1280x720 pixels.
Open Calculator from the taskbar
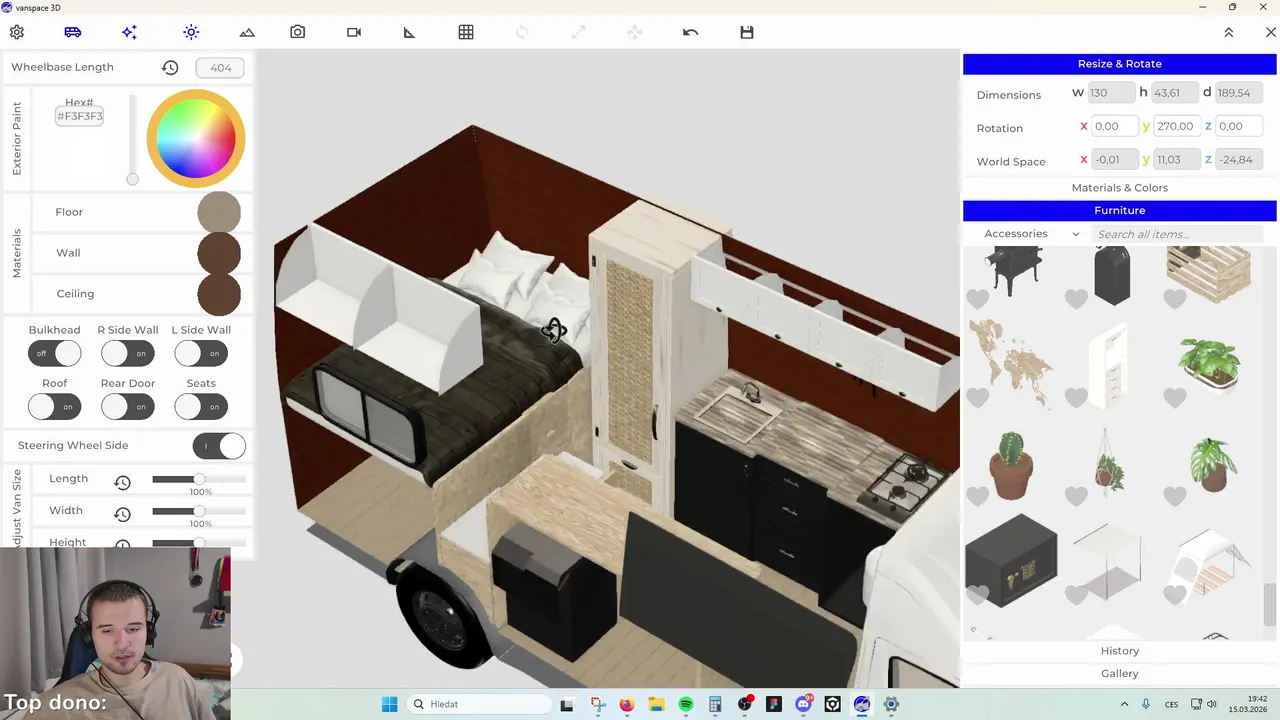tap(715, 704)
